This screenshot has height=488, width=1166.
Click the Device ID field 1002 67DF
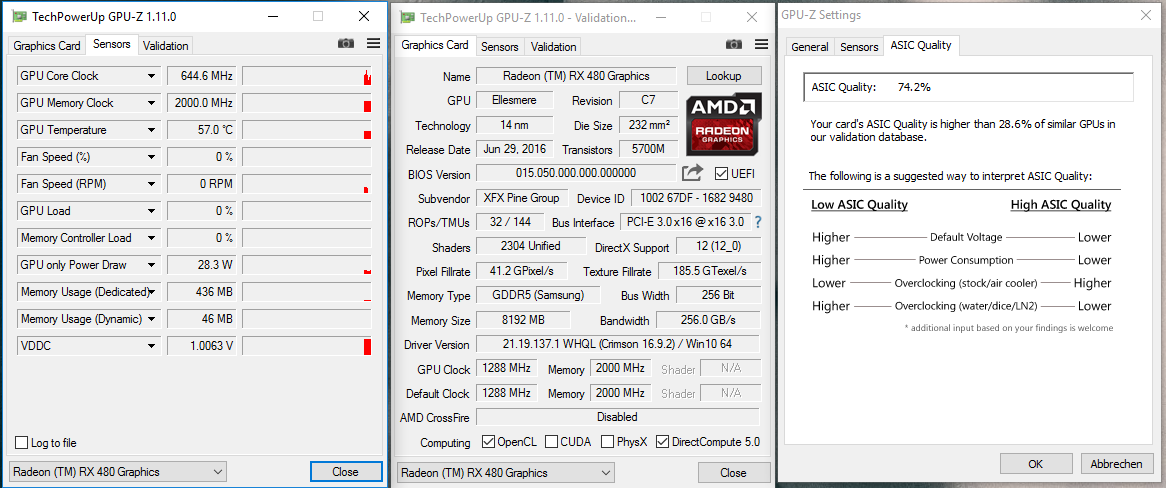click(695, 198)
